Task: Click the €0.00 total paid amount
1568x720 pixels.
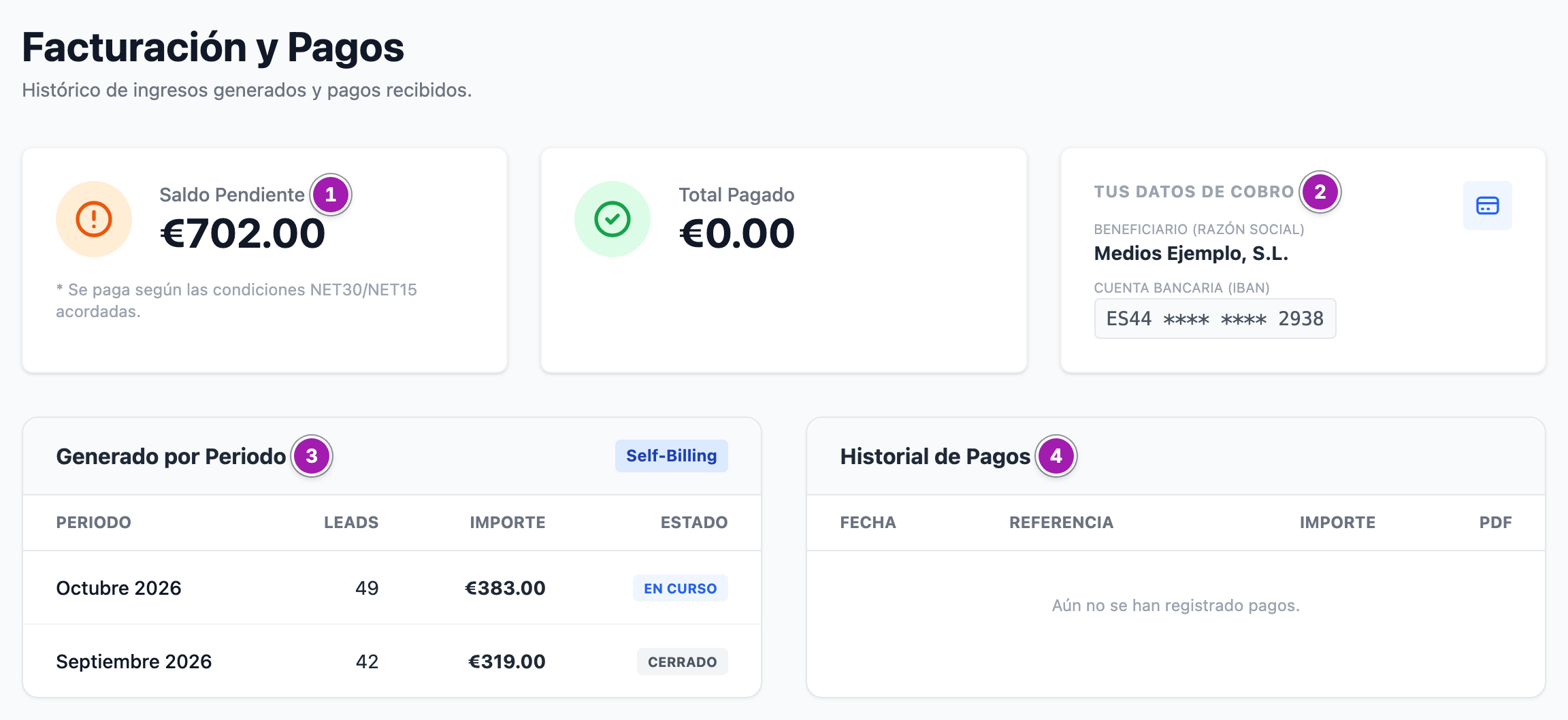Action: [736, 233]
